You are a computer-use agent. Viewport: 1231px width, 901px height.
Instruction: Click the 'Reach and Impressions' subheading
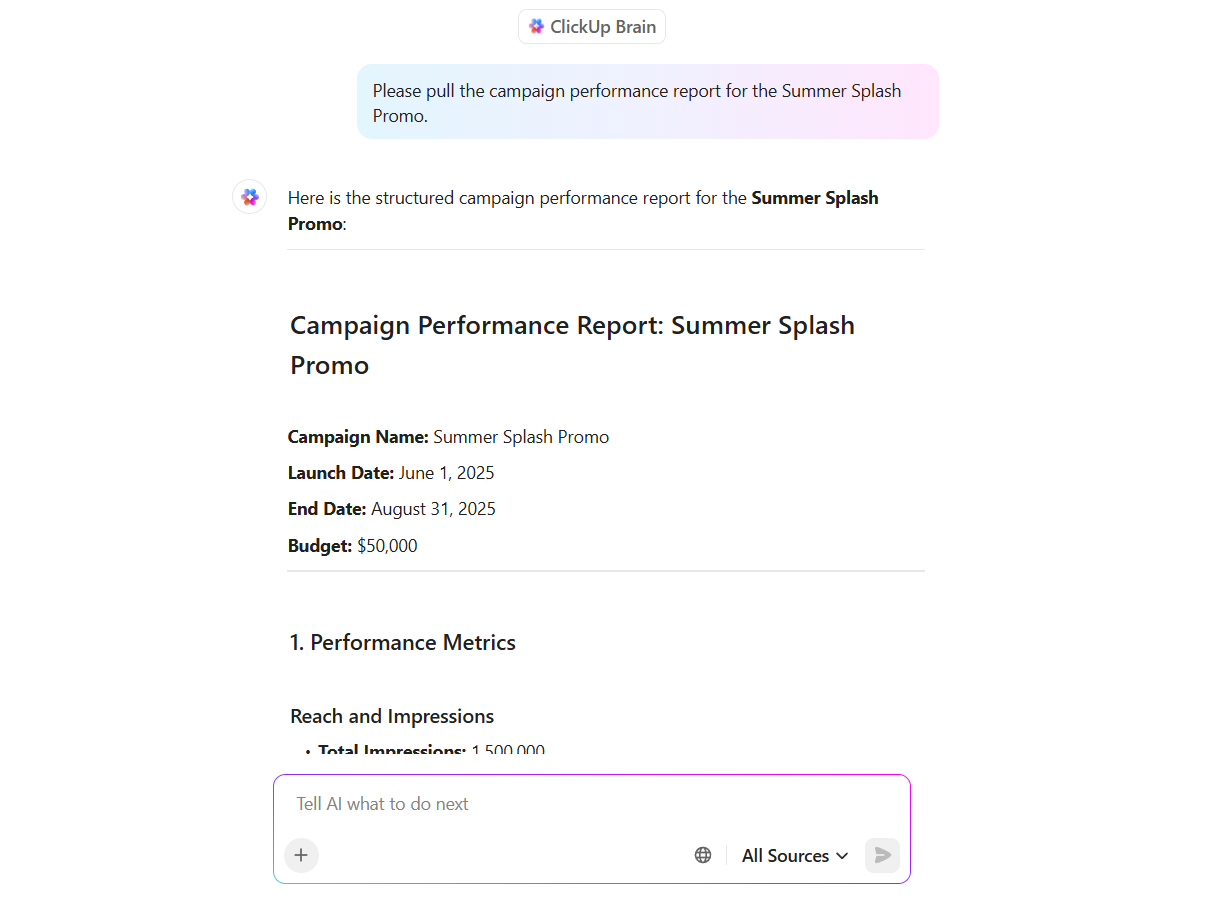392,716
